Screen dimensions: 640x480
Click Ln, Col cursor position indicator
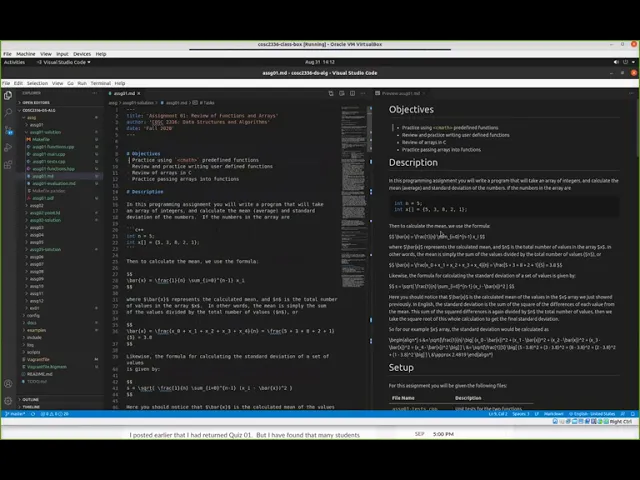[x=498, y=414]
